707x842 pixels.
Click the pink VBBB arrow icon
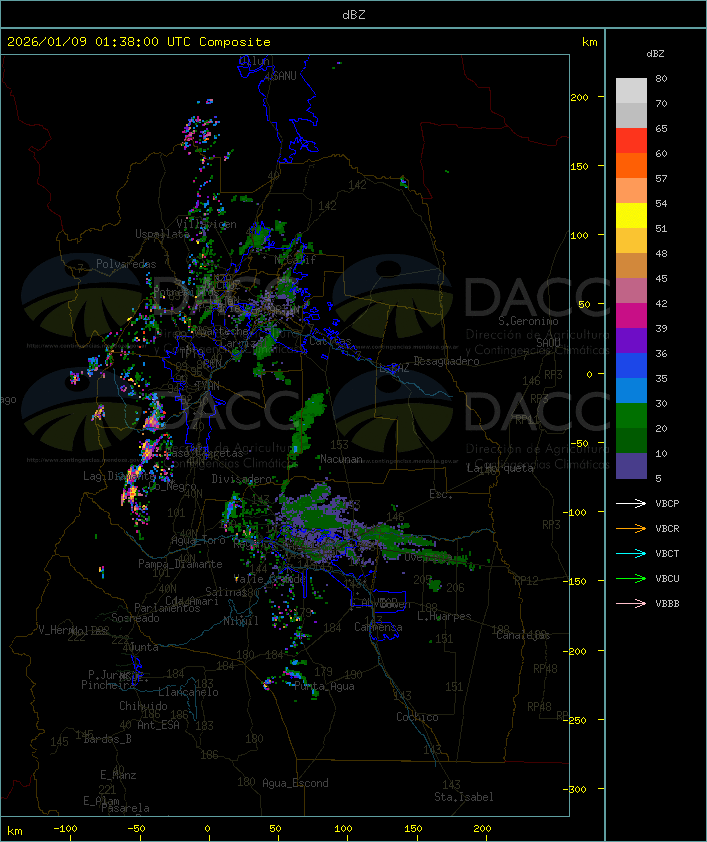[631, 603]
